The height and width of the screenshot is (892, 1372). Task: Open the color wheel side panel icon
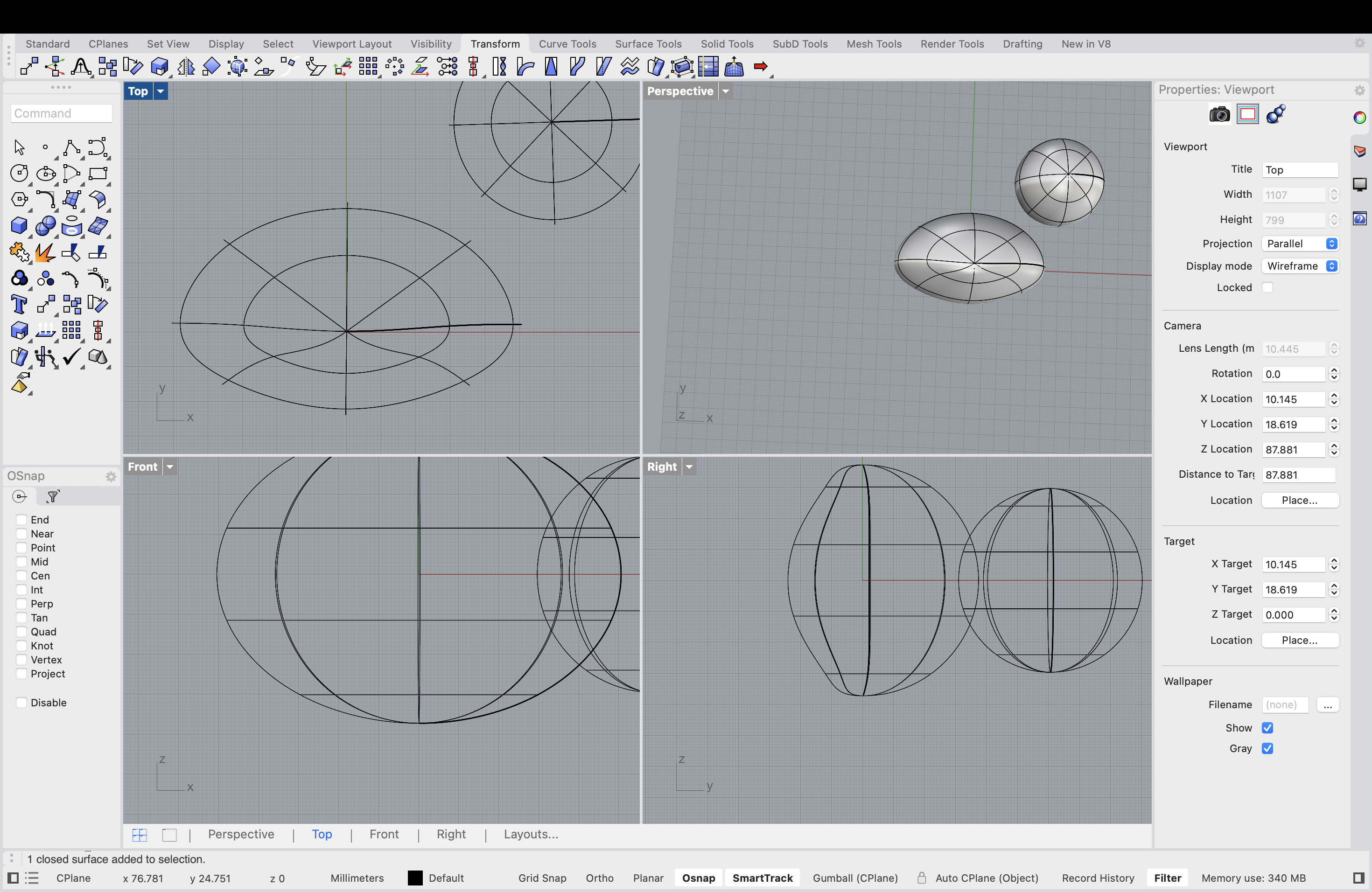coord(1359,118)
